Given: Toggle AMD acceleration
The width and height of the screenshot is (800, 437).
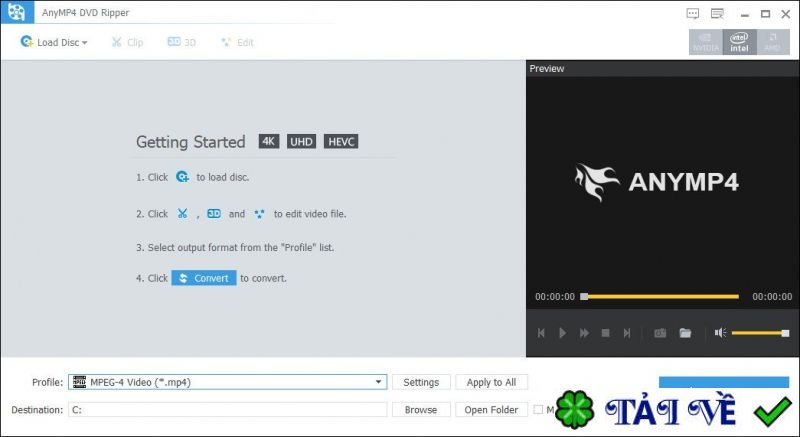Looking at the screenshot, I should pyautogui.click(x=772, y=42).
